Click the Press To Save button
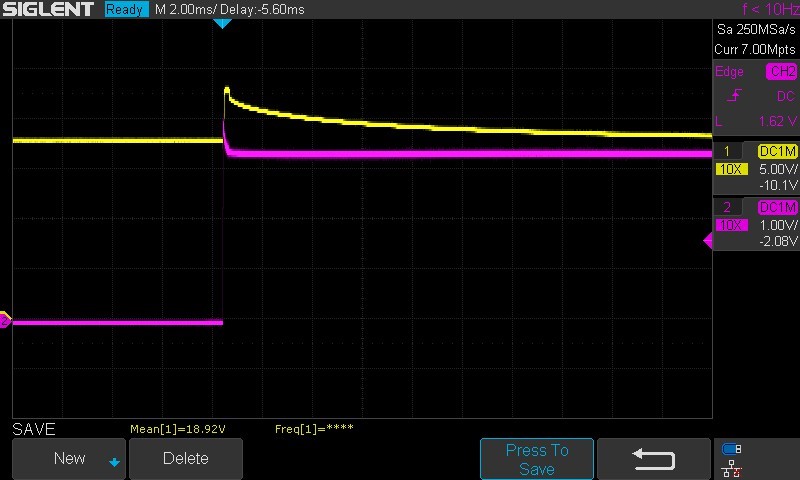This screenshot has width=800, height=480. pos(537,459)
